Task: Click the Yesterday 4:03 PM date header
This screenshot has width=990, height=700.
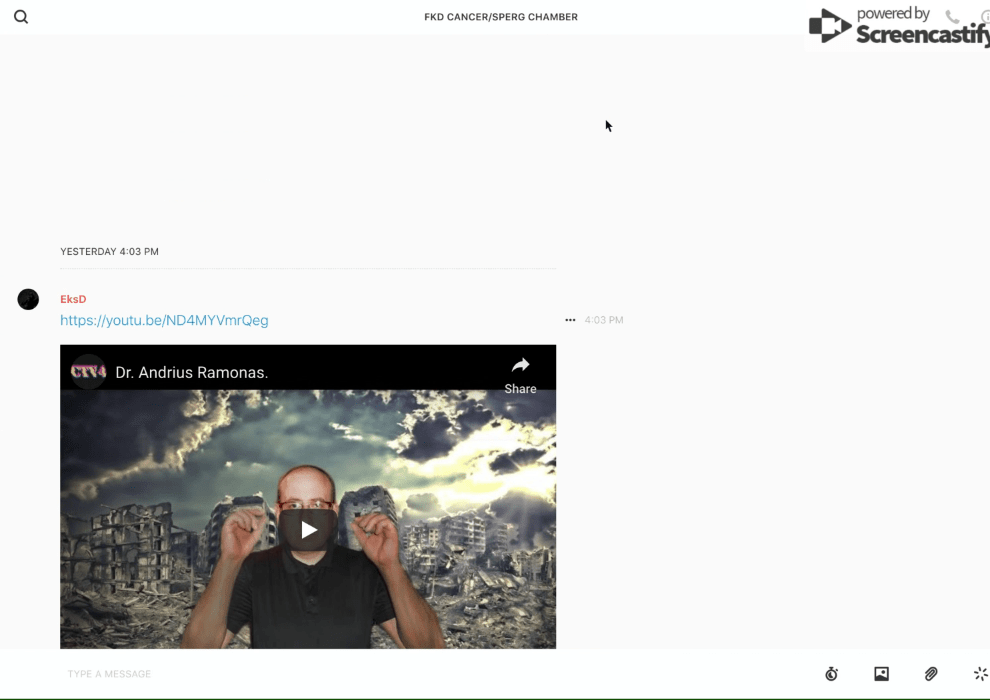Action: point(109,252)
